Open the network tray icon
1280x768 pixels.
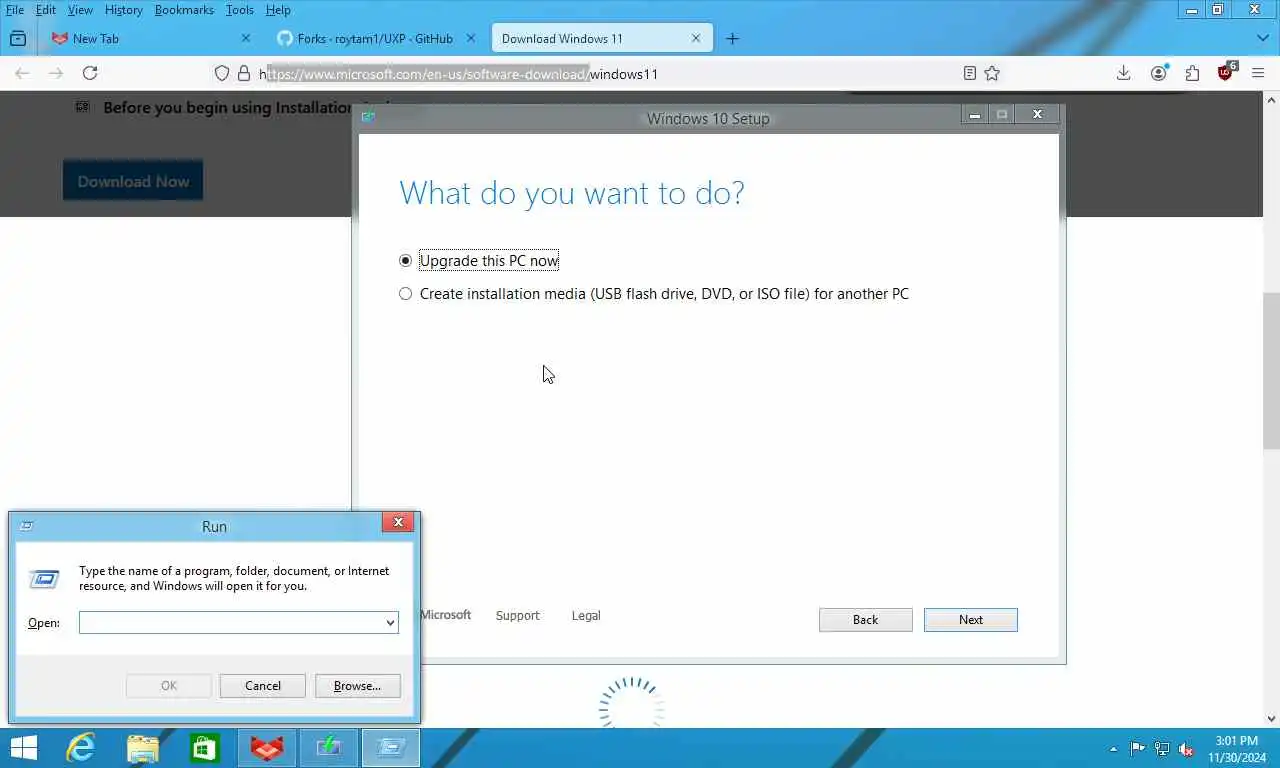(1162, 749)
